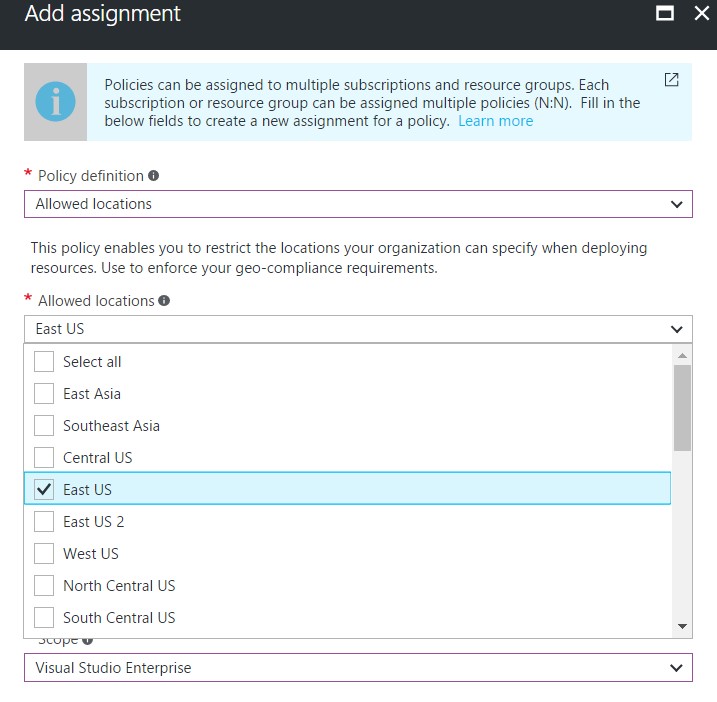The width and height of the screenshot is (717, 702).
Task: Click the blue information icon
Action: pos(55,103)
